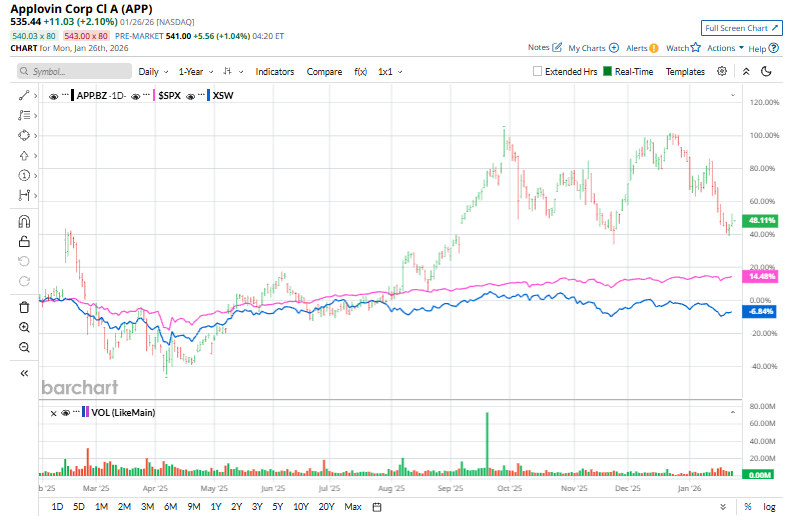Open Notes edit icon
The height and width of the screenshot is (526, 785).
[557, 48]
